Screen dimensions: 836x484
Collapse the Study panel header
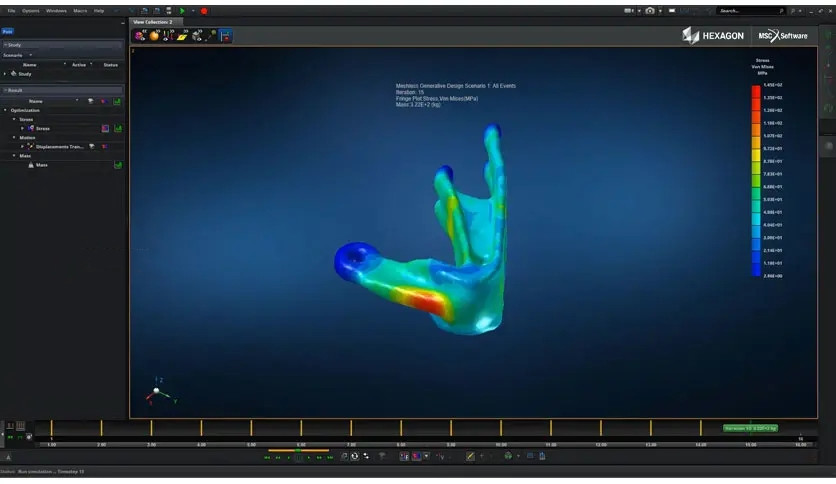click(x=62, y=45)
